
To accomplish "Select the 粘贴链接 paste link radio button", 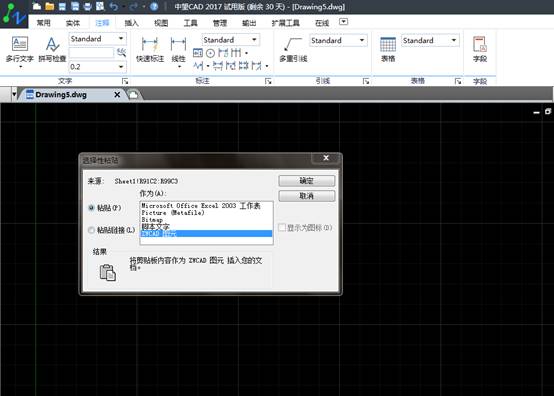I will tap(92, 230).
